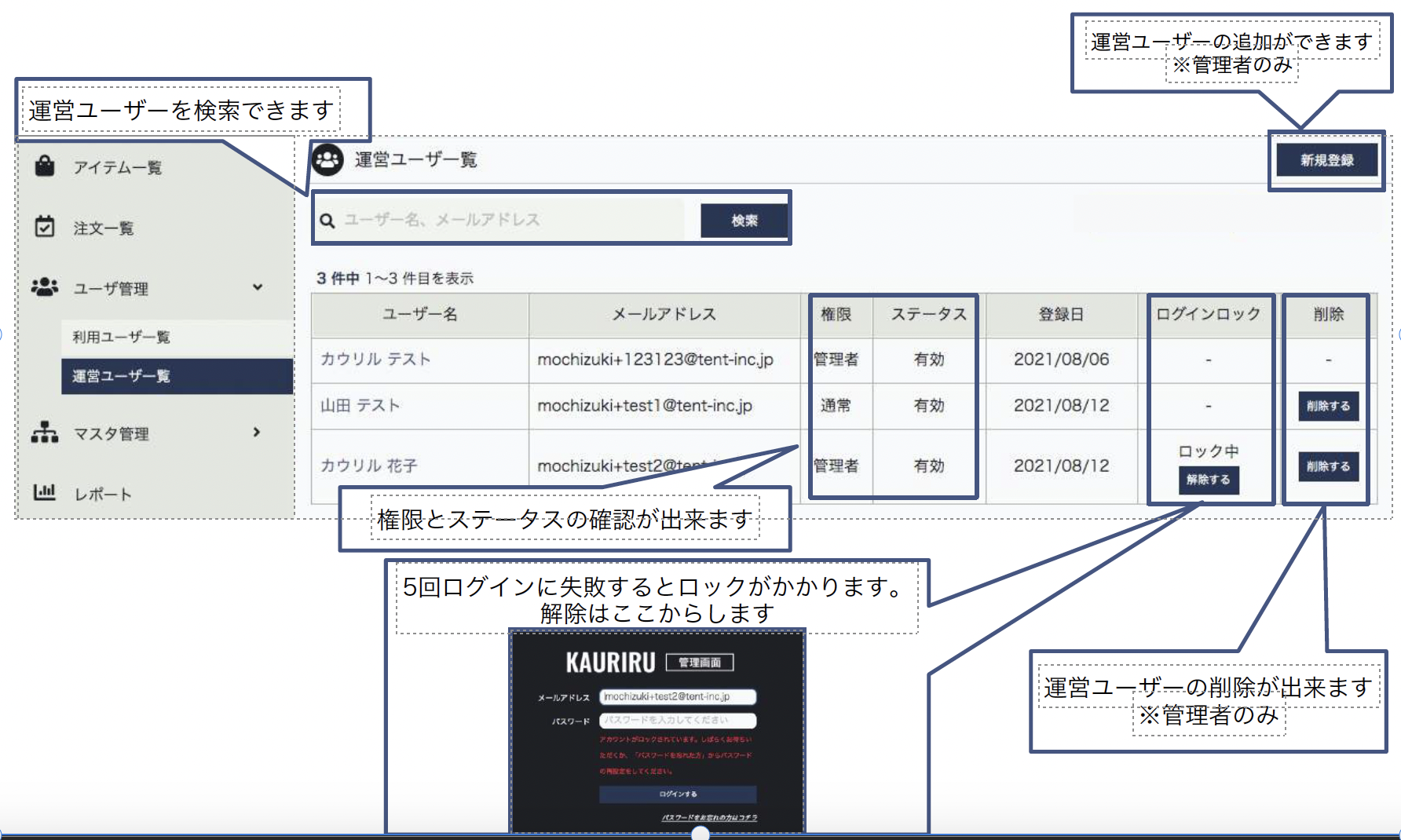Image resolution: width=1401 pixels, height=840 pixels.
Task: Click 削除する for カウリル 花子
Action: click(1328, 466)
